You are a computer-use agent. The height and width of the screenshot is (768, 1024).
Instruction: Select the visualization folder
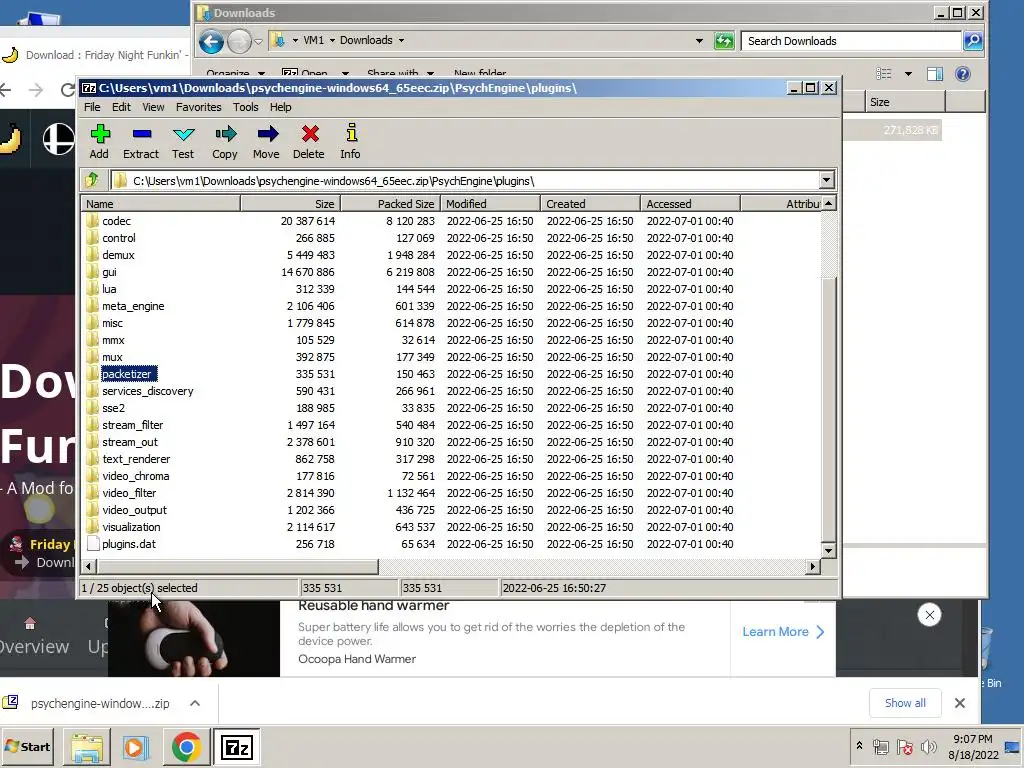pos(131,526)
